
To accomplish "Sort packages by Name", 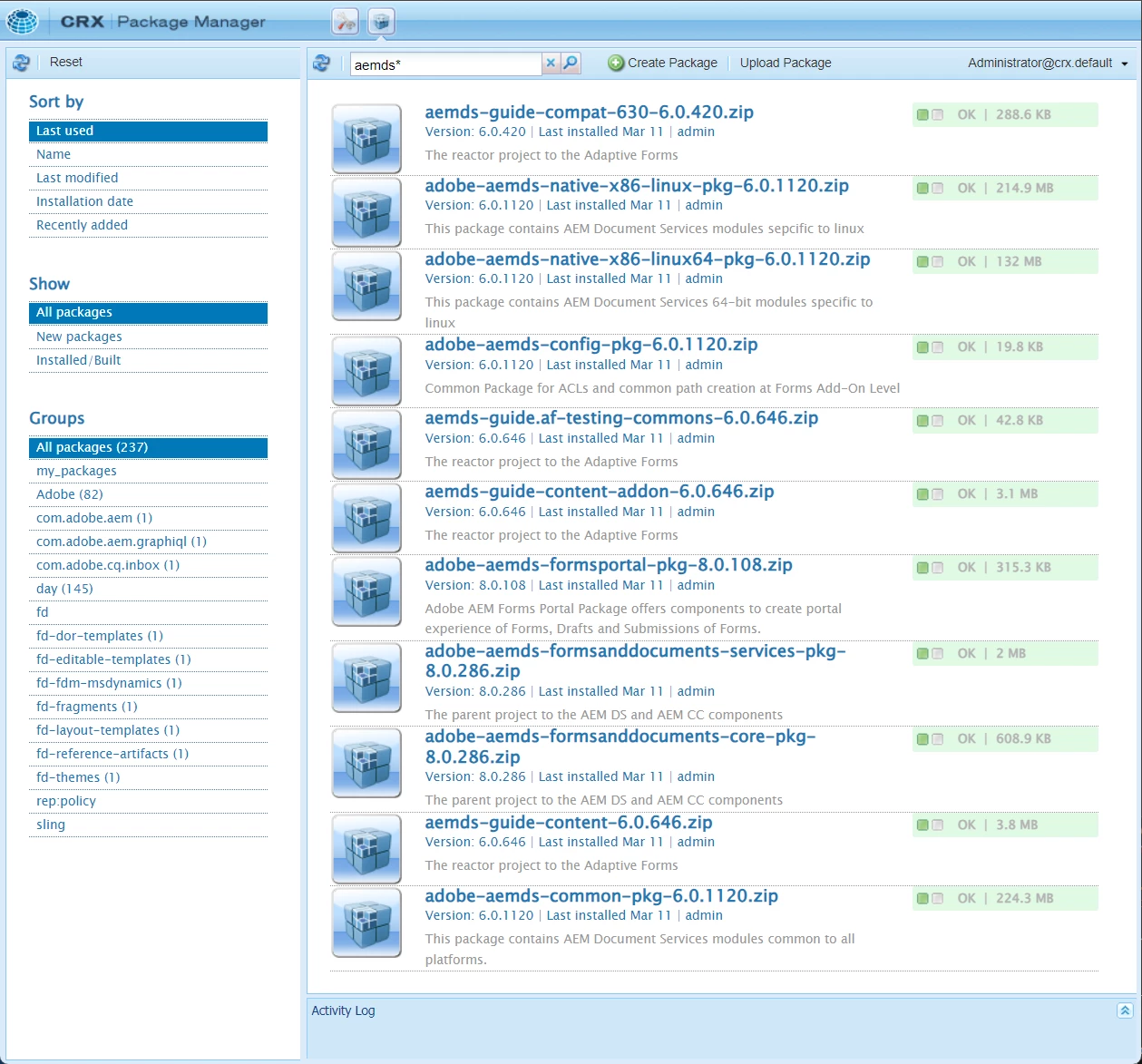I will click(x=148, y=154).
